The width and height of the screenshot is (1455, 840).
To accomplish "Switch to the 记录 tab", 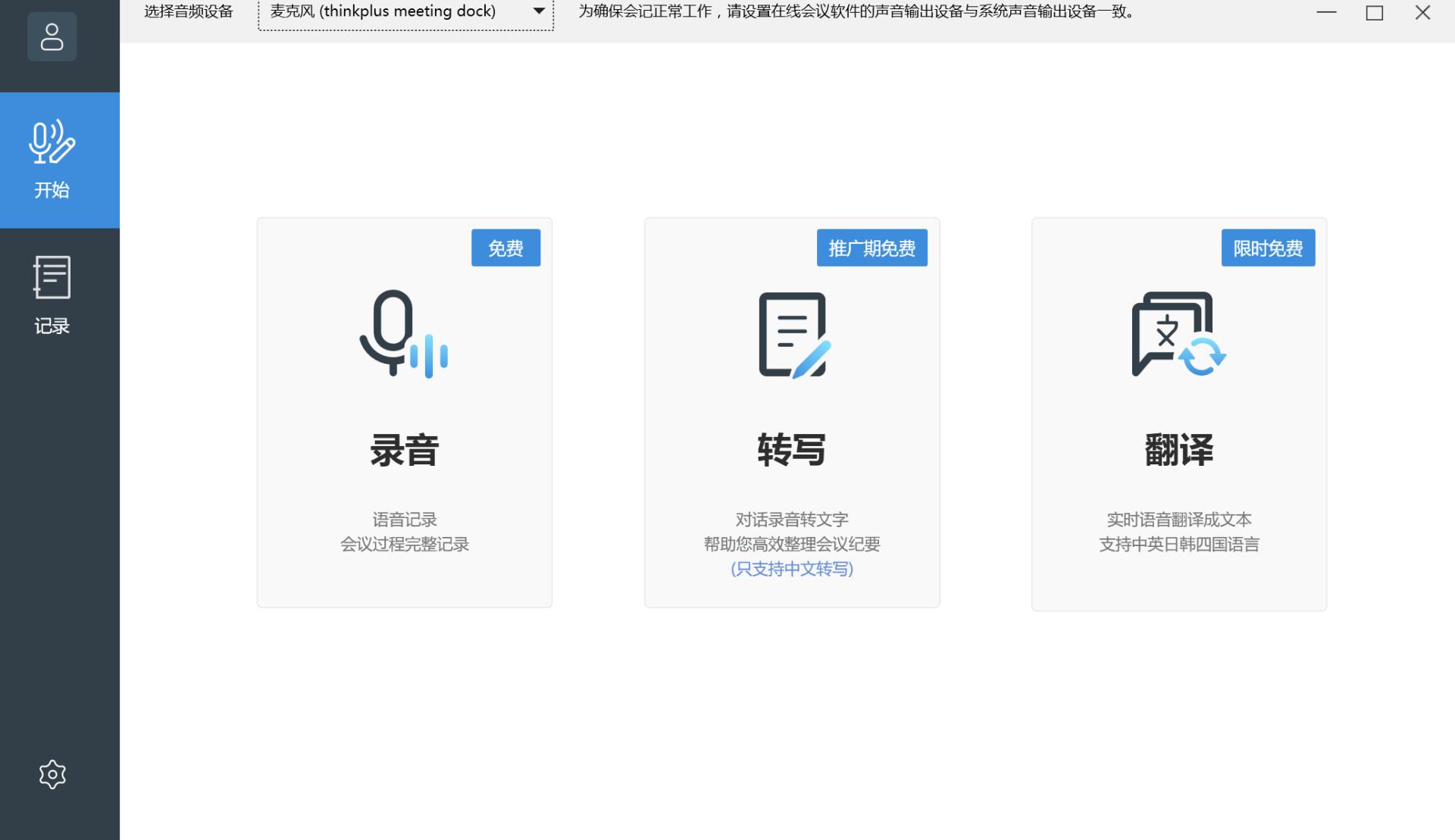I will coord(52,295).
